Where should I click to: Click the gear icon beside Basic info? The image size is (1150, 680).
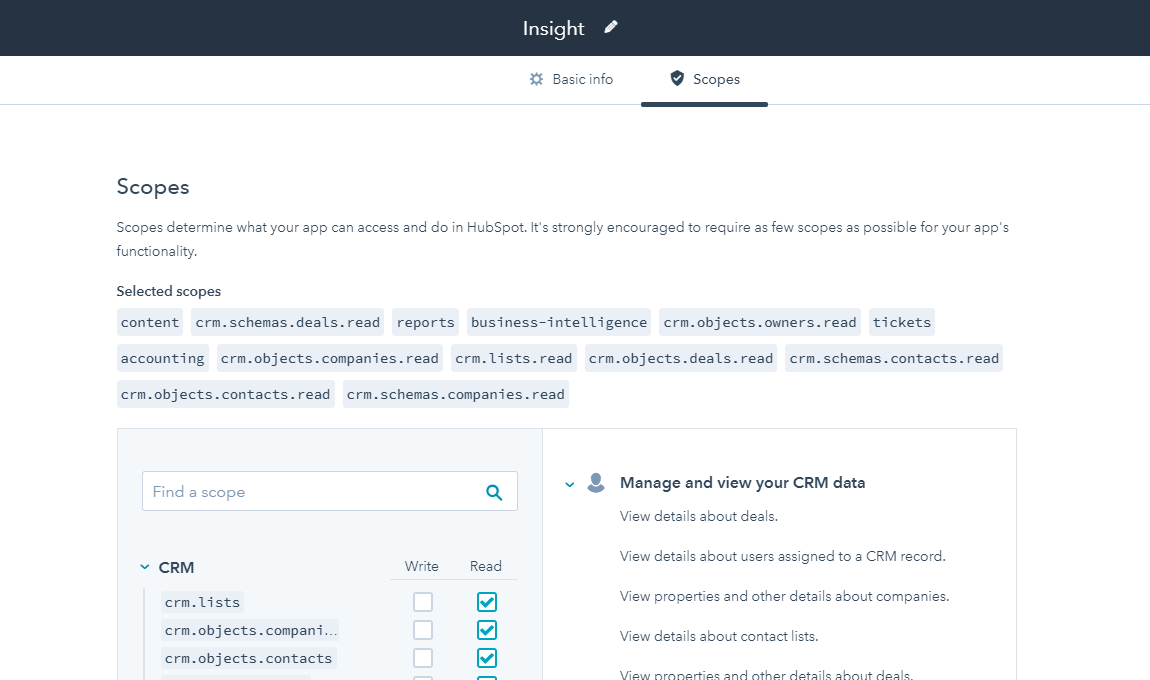pos(535,78)
